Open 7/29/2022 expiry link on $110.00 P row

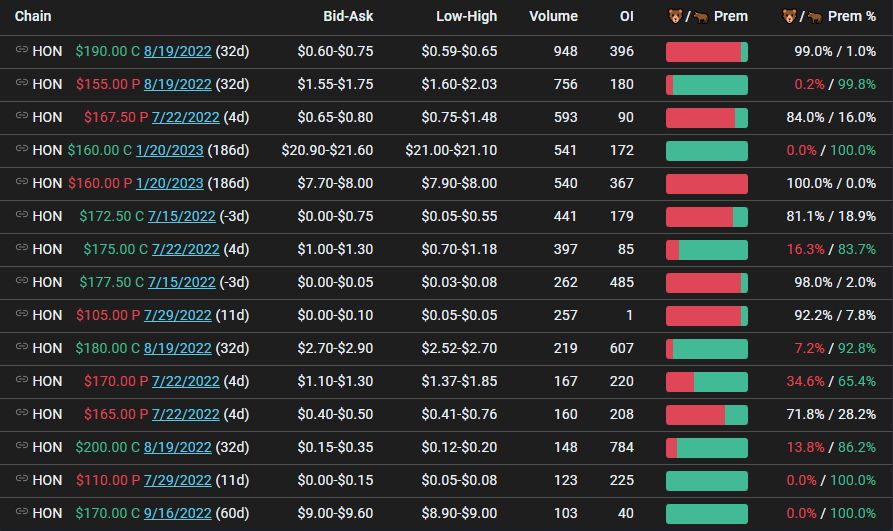178,481
